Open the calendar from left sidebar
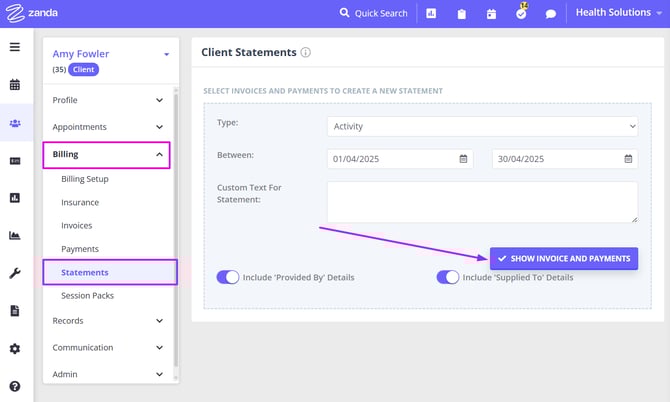This screenshot has width=670, height=402. click(15, 85)
